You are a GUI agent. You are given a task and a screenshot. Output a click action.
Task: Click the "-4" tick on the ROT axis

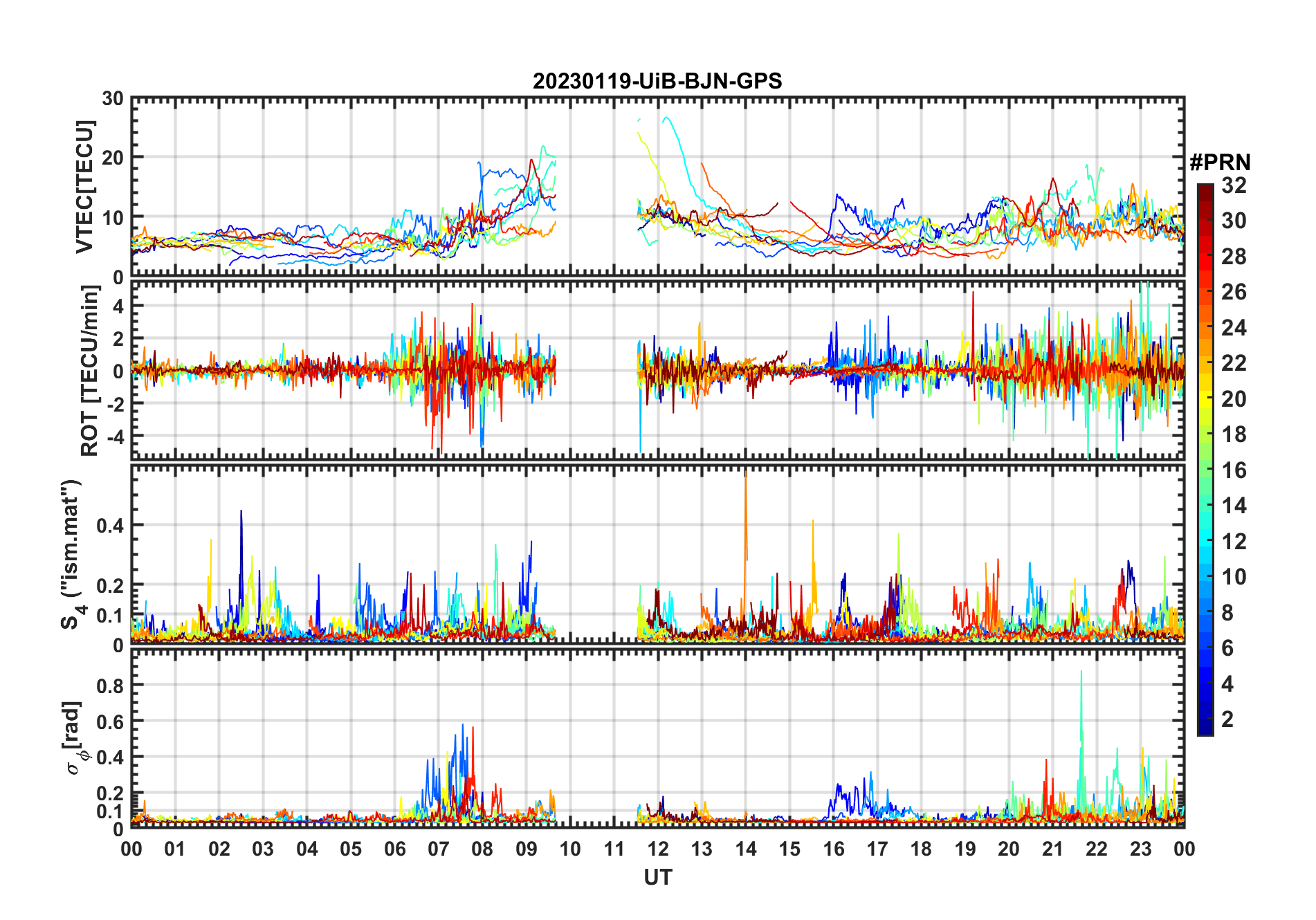point(115,436)
